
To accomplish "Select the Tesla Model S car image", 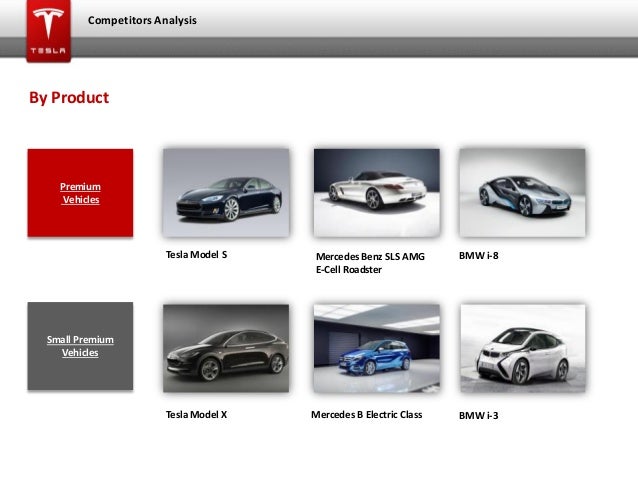I will 226,192.
